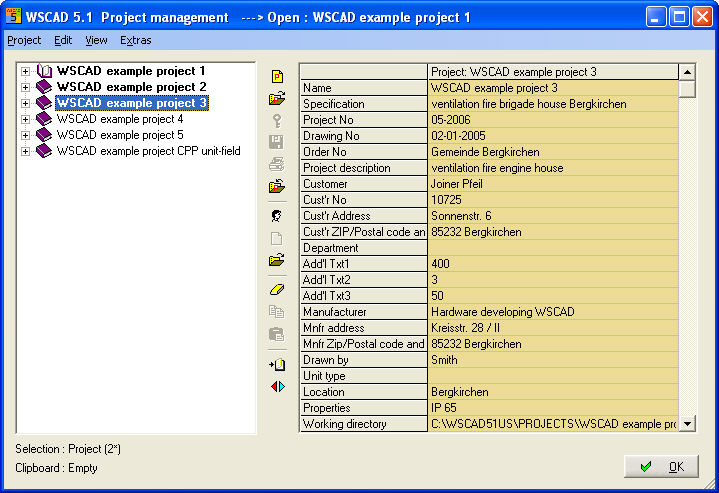This screenshot has width=719, height=493.
Task: Click the empty Department value cell
Action: tap(553, 248)
